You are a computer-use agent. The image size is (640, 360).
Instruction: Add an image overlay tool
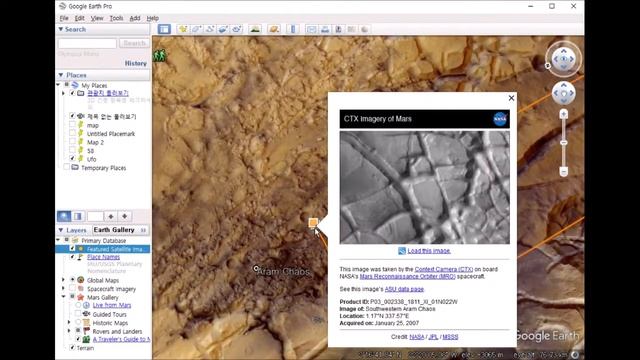coord(223,29)
